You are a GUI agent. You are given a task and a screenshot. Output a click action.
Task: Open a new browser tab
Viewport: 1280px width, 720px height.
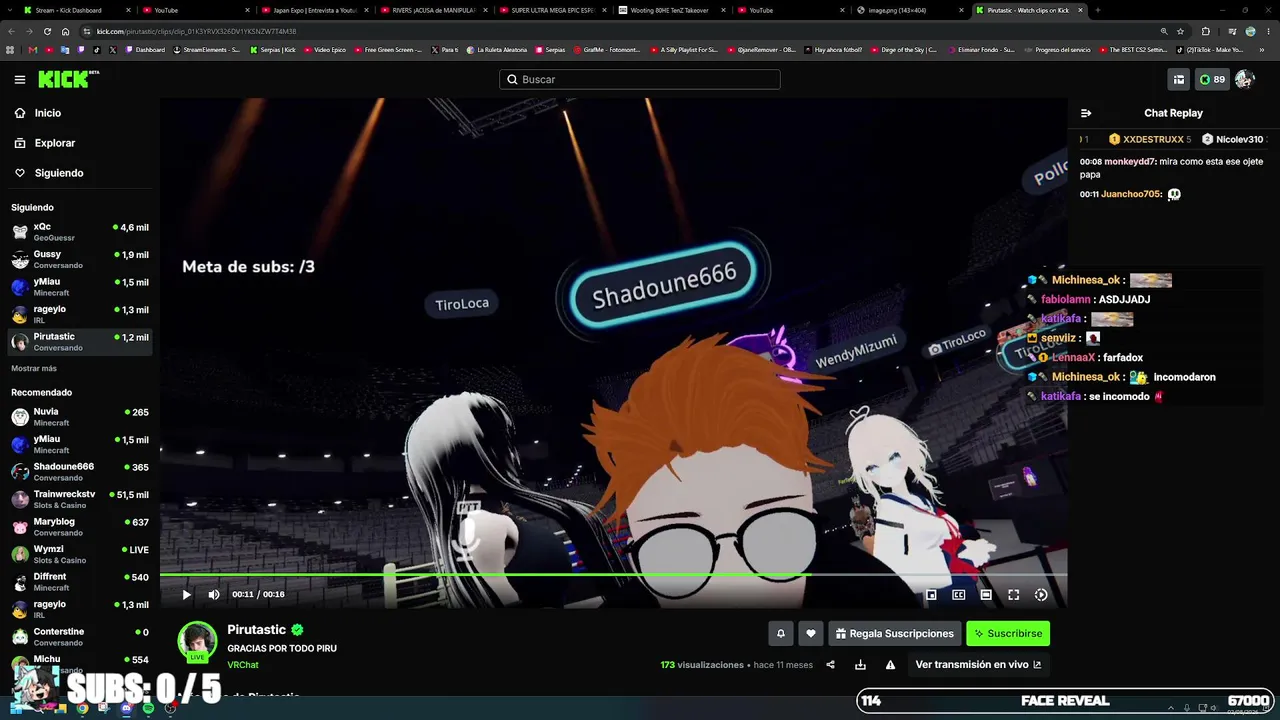1097,10
